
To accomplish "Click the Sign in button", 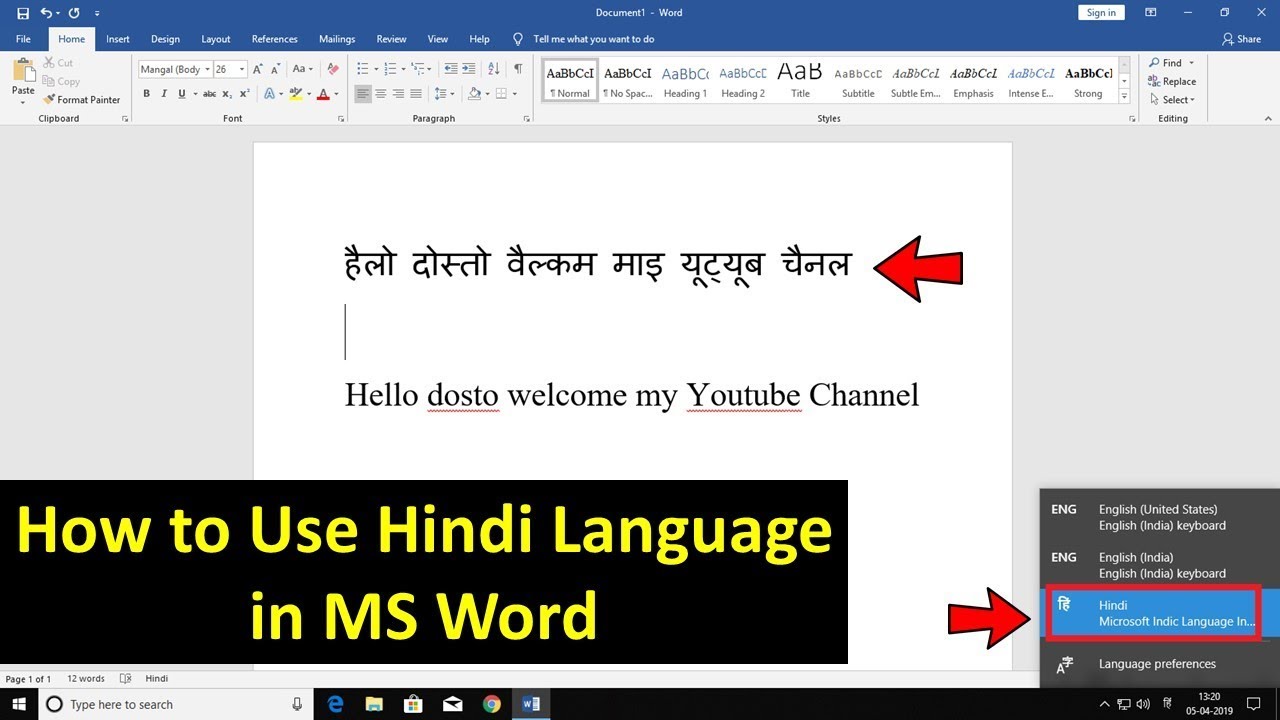I will [1101, 13].
